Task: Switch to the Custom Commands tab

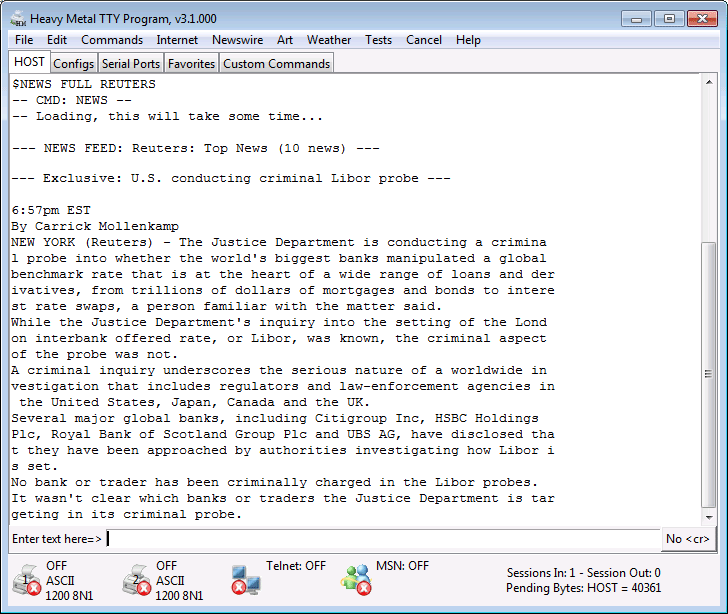Action: (x=276, y=64)
